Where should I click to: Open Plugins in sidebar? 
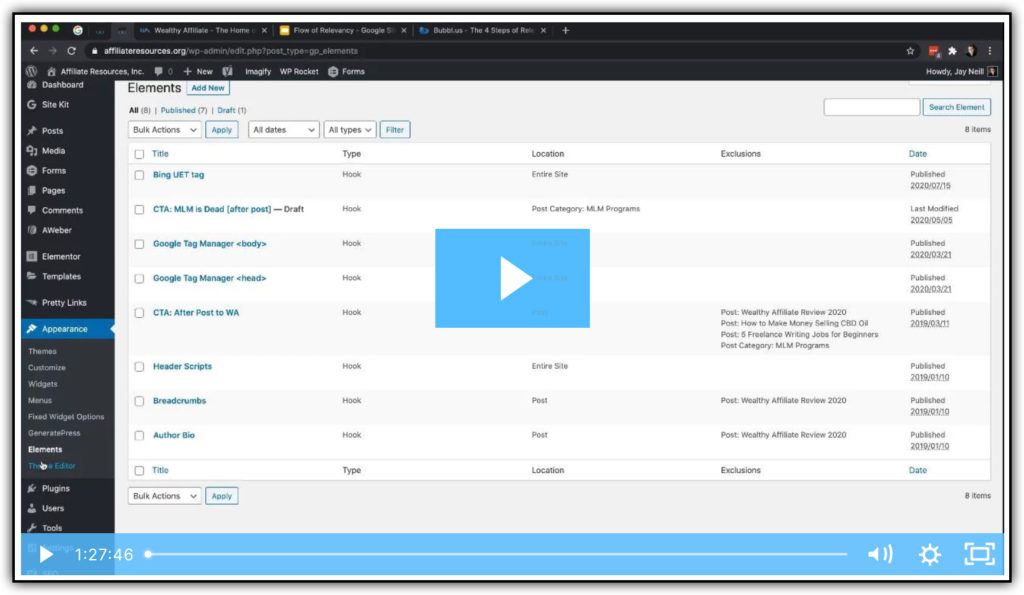[x=56, y=488]
